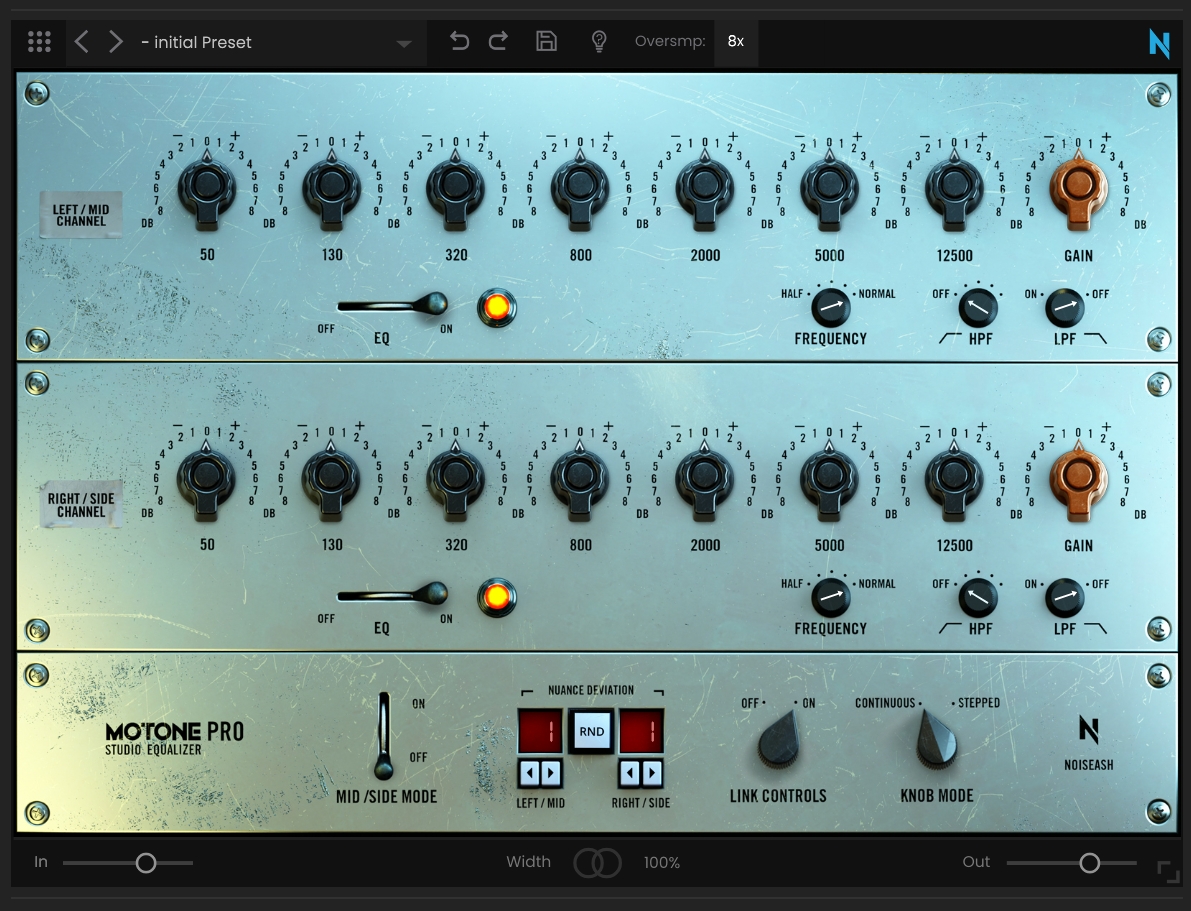Switch the Right/Side FREQUENCY half/normal knob

click(830, 597)
